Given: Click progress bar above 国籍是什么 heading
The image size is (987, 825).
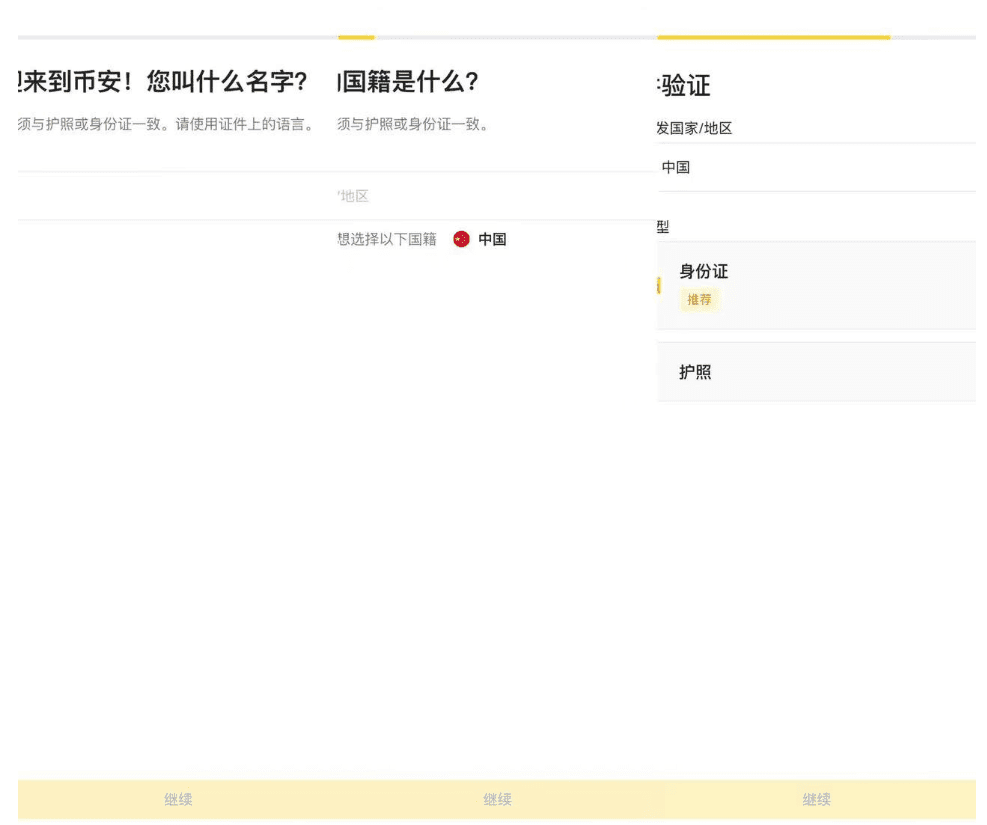Looking at the screenshot, I should (x=497, y=38).
